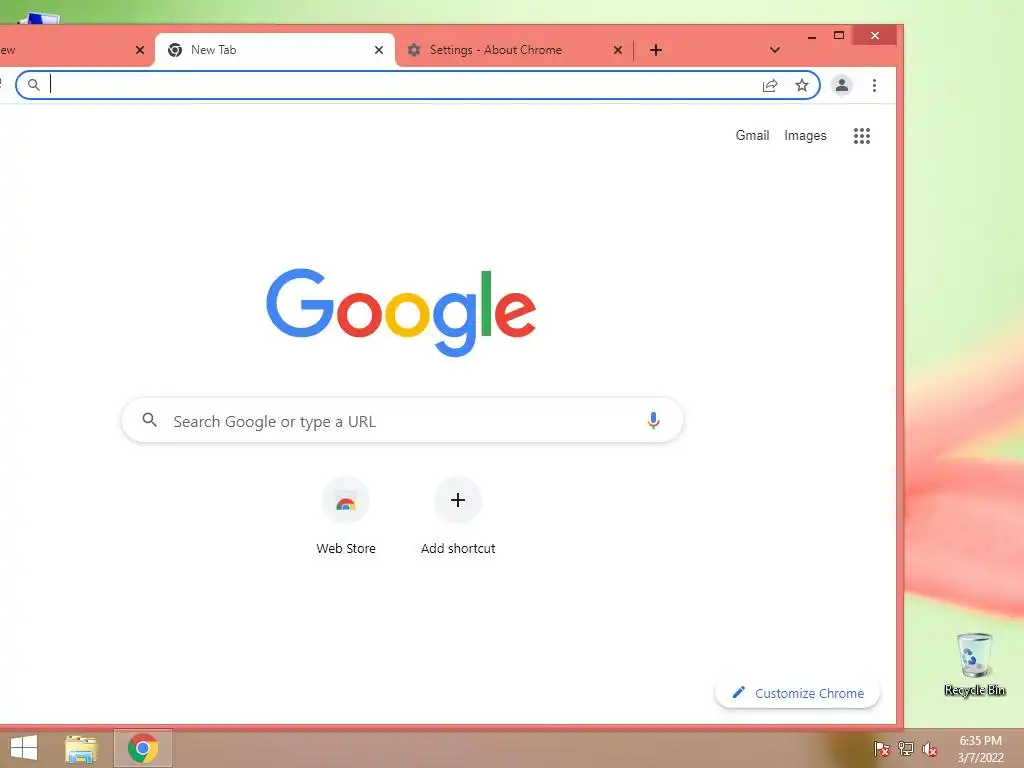
Task: Minimize the Chrome window
Action: 812,36
